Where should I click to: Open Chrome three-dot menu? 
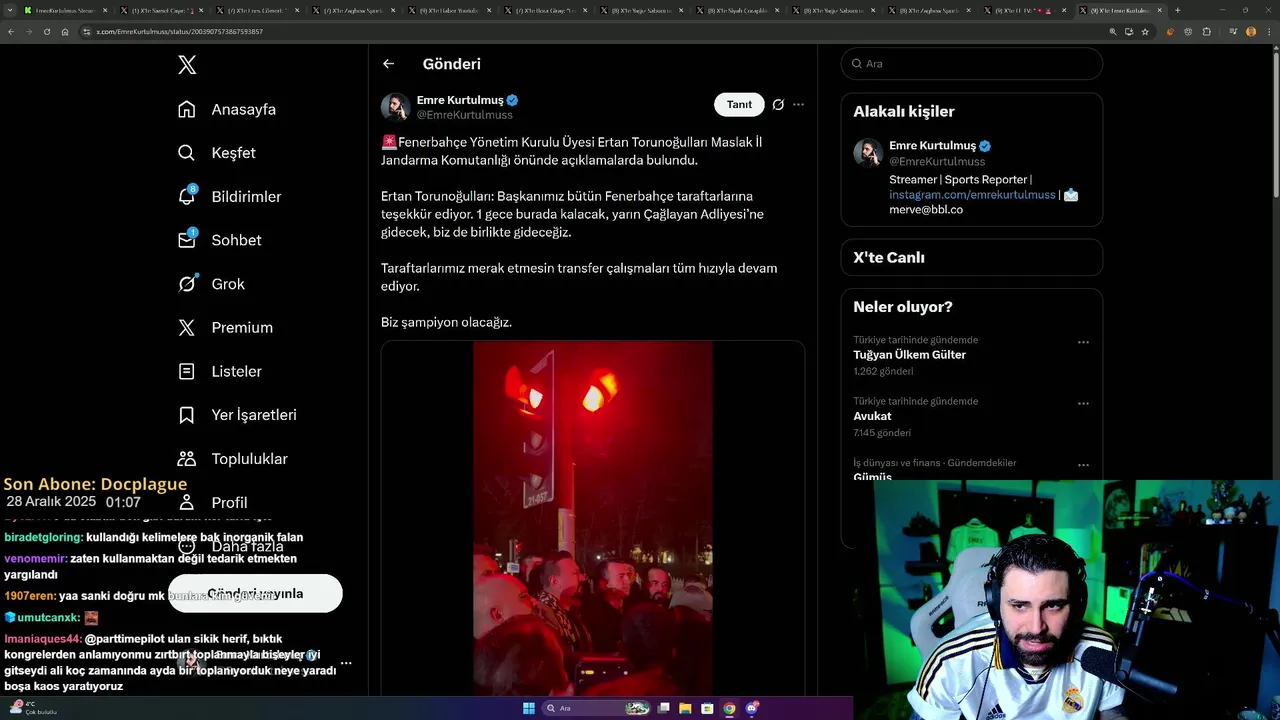coord(1268,32)
